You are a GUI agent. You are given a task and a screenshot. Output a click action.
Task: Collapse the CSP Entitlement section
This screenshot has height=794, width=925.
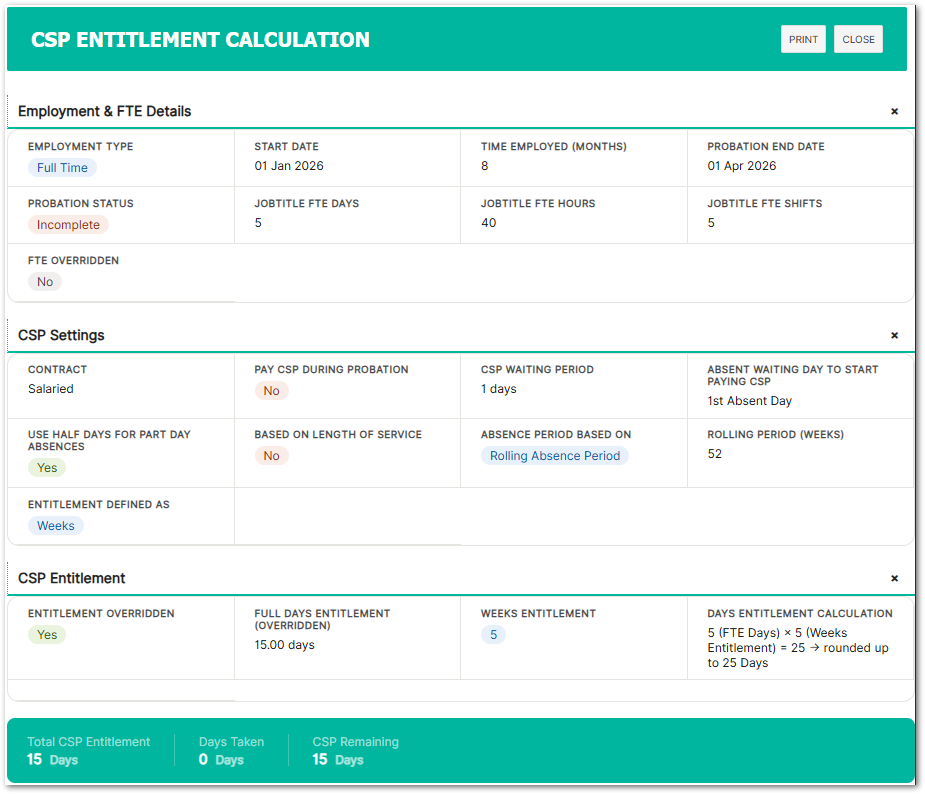coord(894,579)
